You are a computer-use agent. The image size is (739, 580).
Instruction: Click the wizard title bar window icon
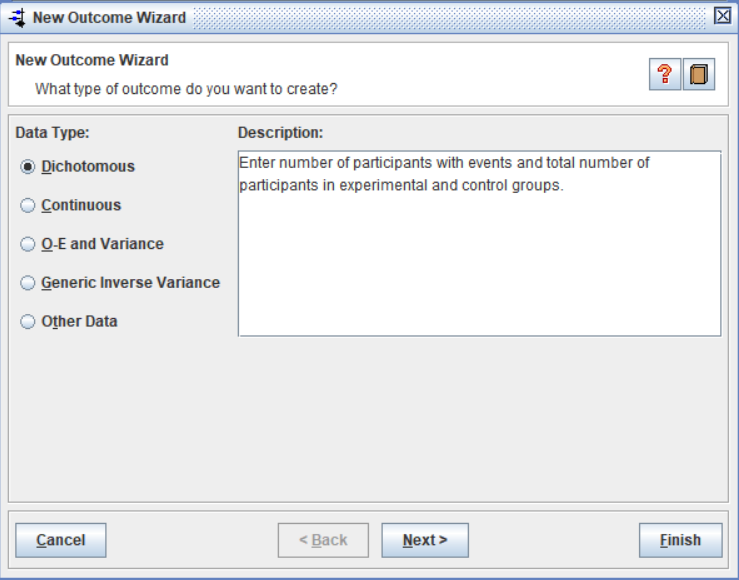16,17
